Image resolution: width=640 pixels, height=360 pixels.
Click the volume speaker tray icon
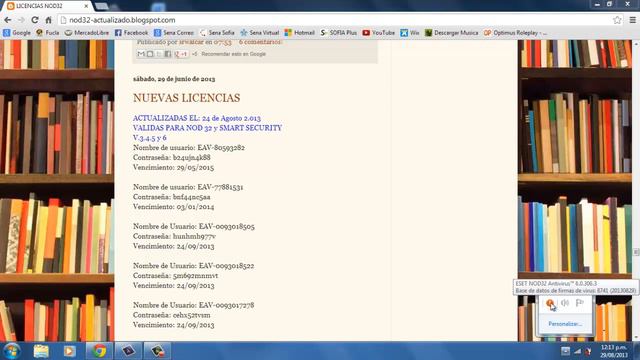pos(565,303)
